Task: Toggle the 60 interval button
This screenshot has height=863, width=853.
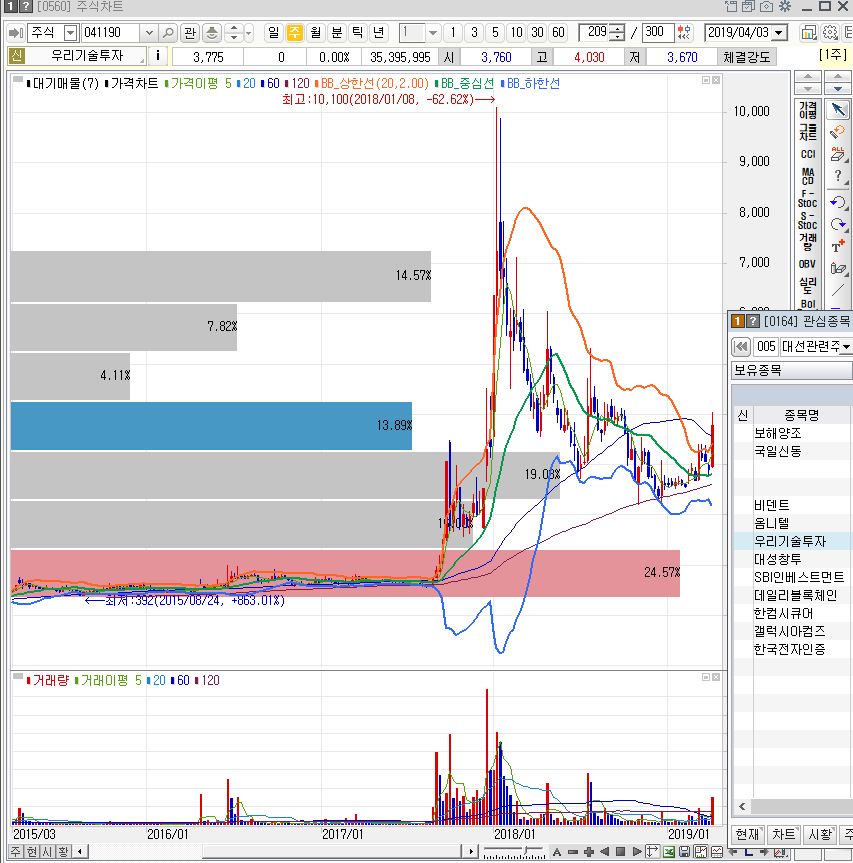Action: click(x=558, y=32)
